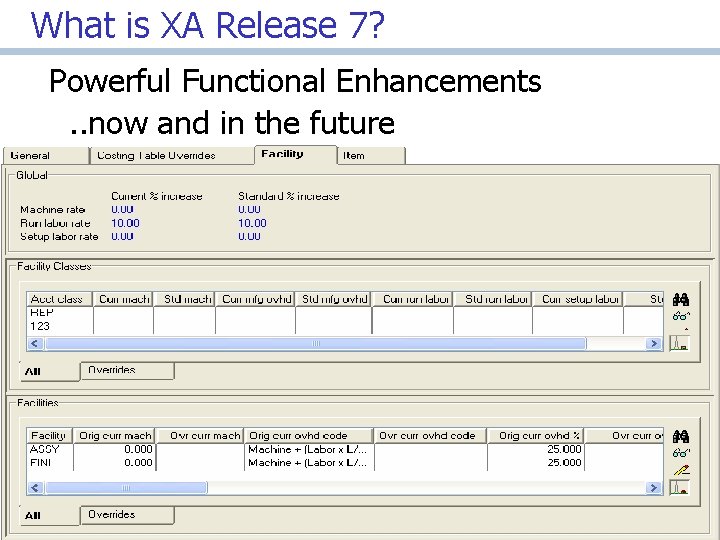720x540 pixels.
Task: Select All tab under Facility Classes
Action: click(x=50, y=371)
